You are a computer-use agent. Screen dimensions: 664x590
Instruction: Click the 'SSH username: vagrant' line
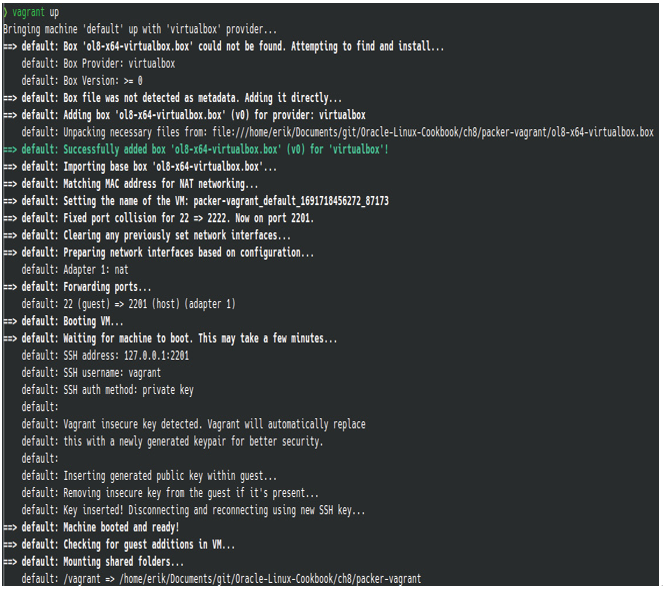click(x=91, y=373)
